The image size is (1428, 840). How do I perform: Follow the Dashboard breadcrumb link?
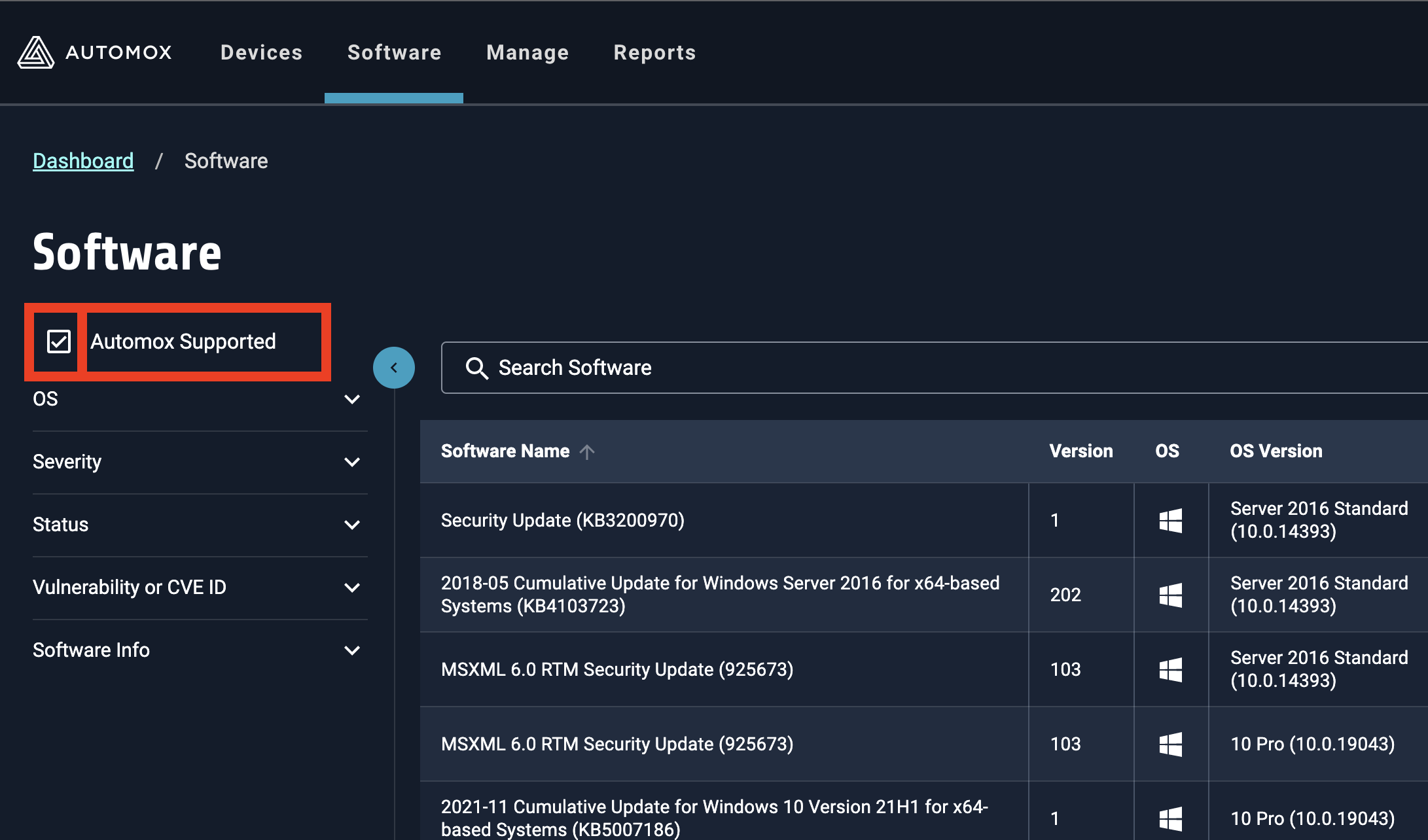click(x=83, y=161)
